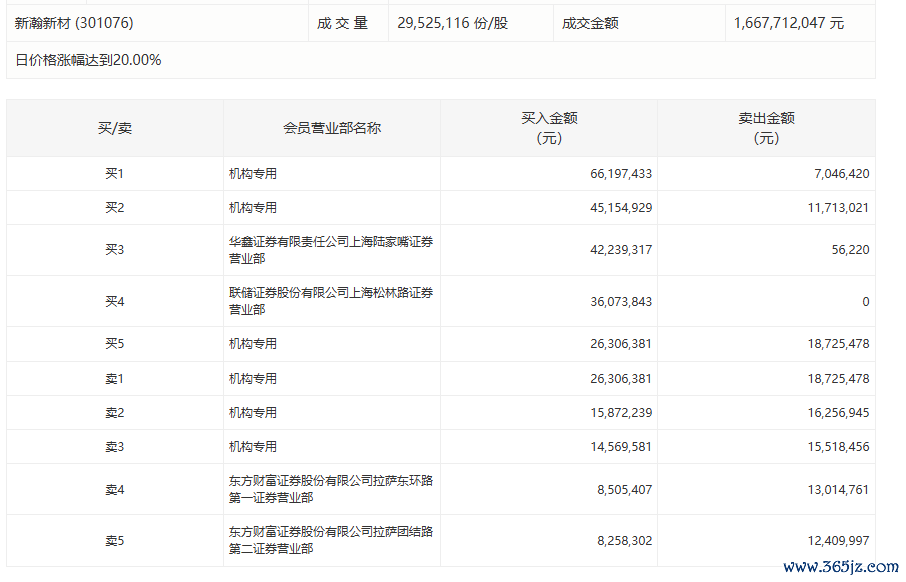Image resolution: width=906 pixels, height=582 pixels.
Task: Click sell amount 7,046,420
Action: [x=842, y=173]
